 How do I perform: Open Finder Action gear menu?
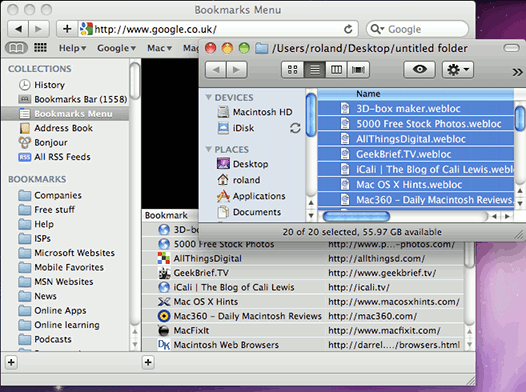458,70
